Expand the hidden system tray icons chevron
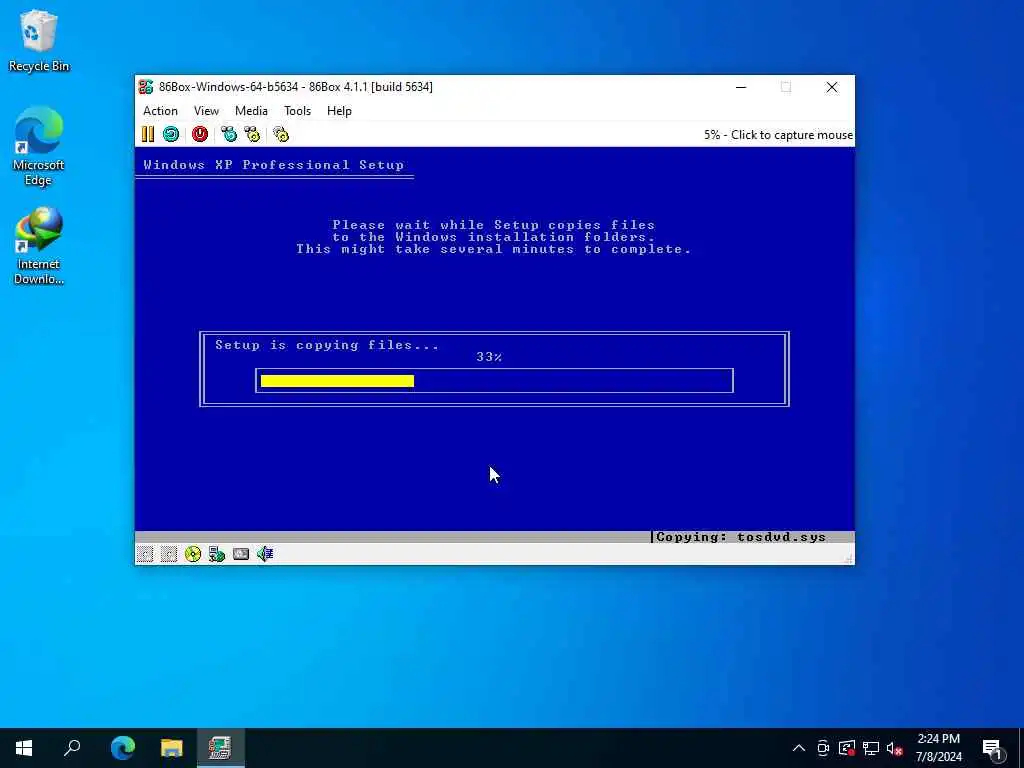 (799, 748)
